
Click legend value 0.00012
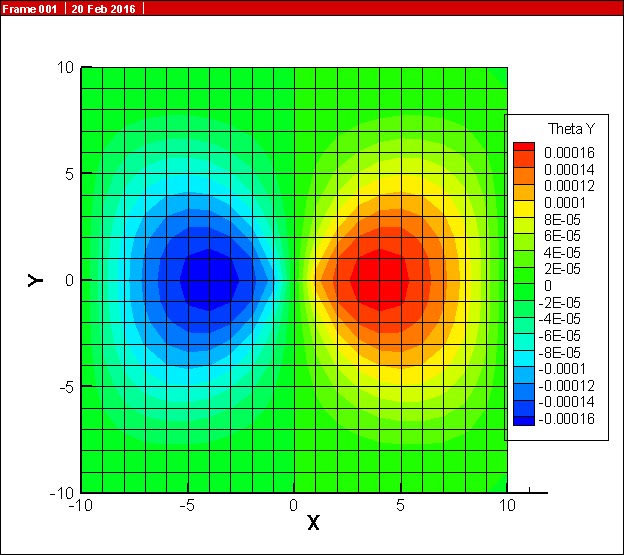pos(569,186)
